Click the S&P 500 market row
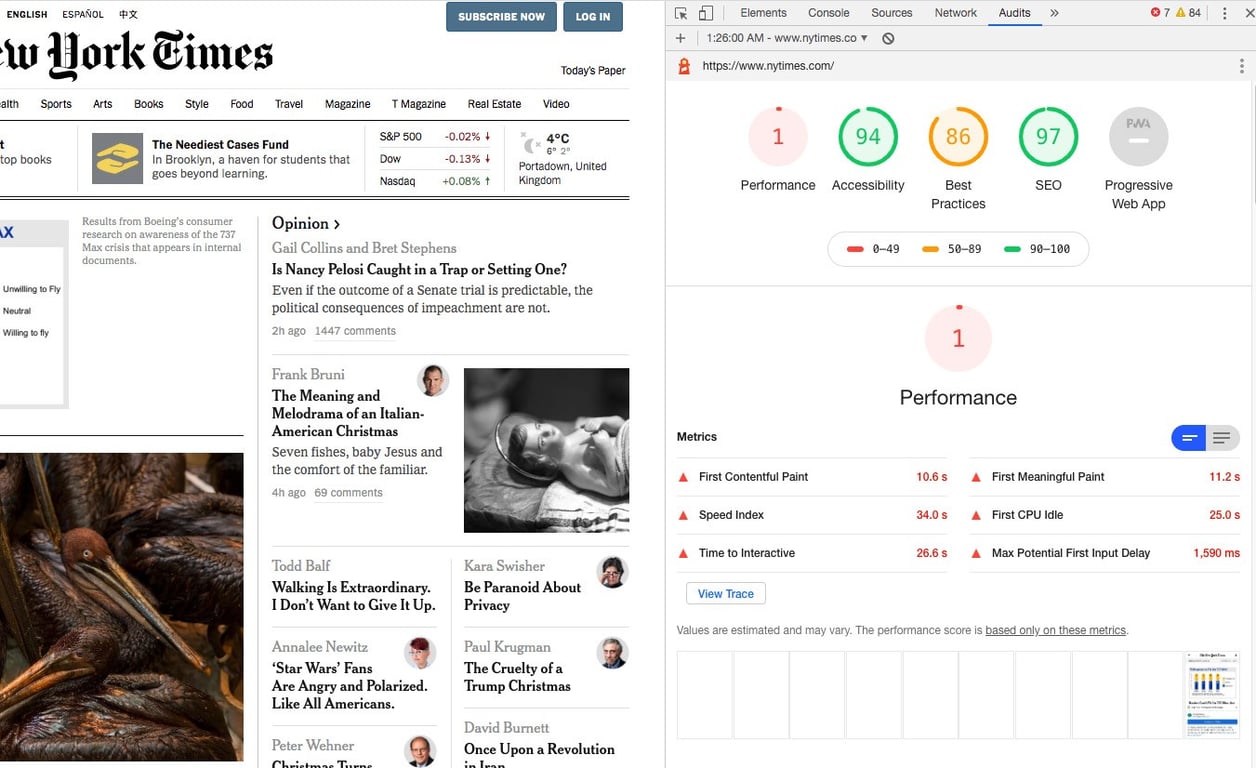1256x768 pixels. point(435,137)
